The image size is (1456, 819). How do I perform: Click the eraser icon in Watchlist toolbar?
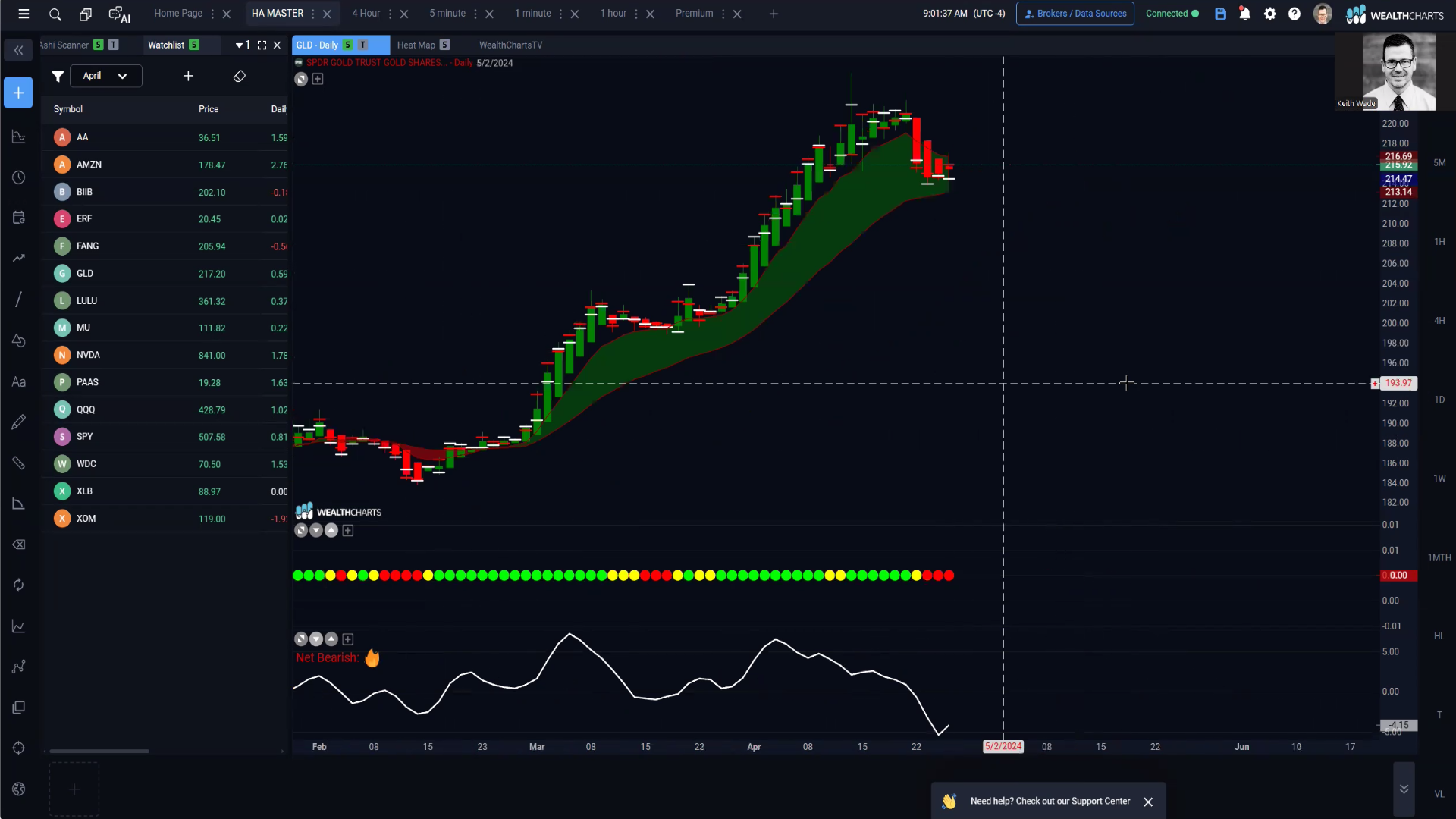[239, 76]
